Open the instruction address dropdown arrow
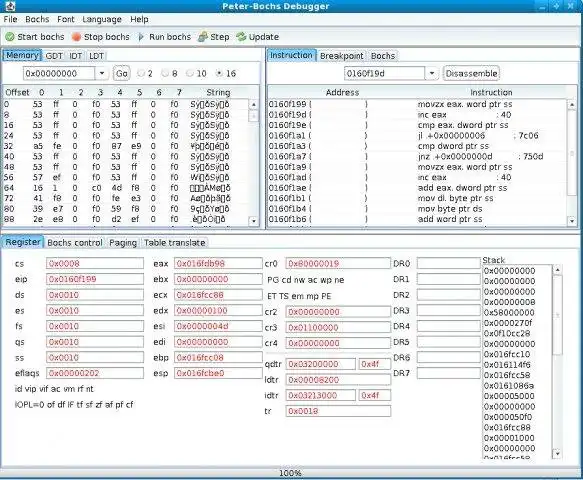The width and height of the screenshot is (583, 480). point(431,73)
